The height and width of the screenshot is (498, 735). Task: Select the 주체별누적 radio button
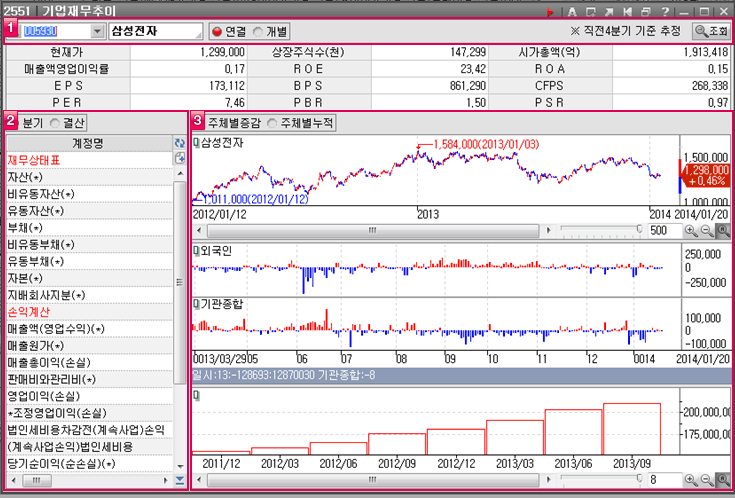[272, 123]
